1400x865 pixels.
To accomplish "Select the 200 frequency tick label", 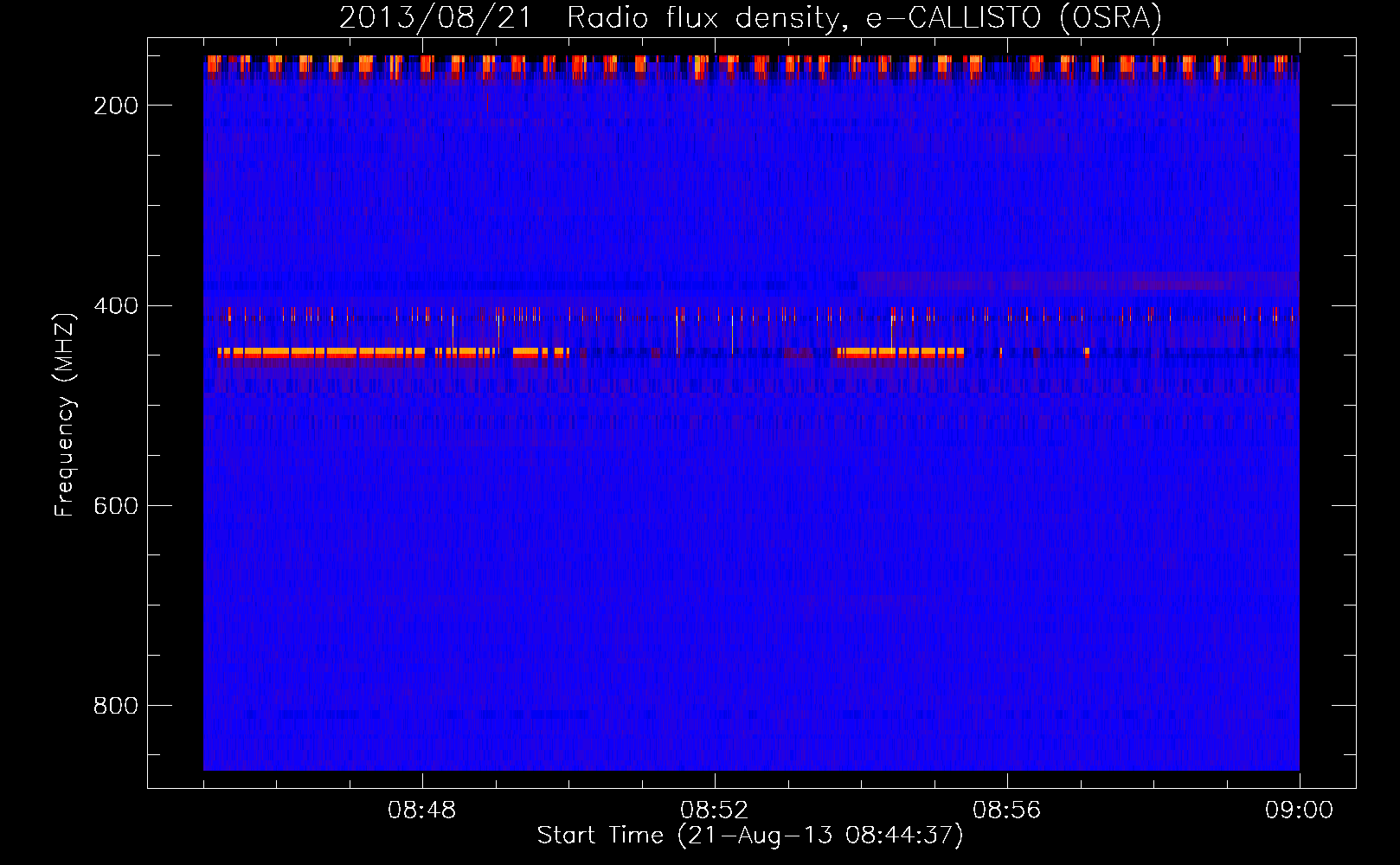I will pyautogui.click(x=116, y=106).
